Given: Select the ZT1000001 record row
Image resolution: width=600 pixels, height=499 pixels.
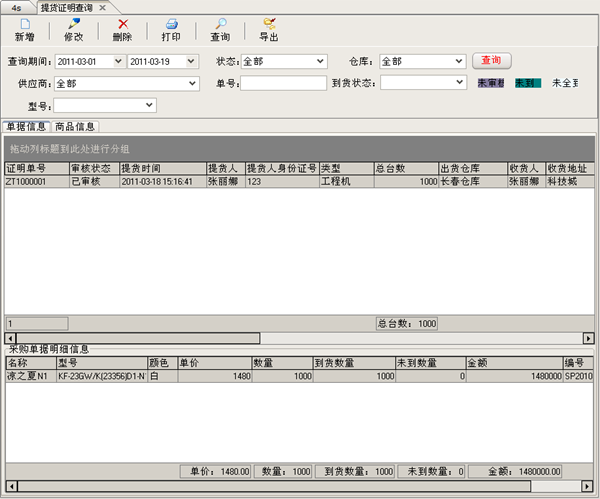Looking at the screenshot, I should (35, 182).
